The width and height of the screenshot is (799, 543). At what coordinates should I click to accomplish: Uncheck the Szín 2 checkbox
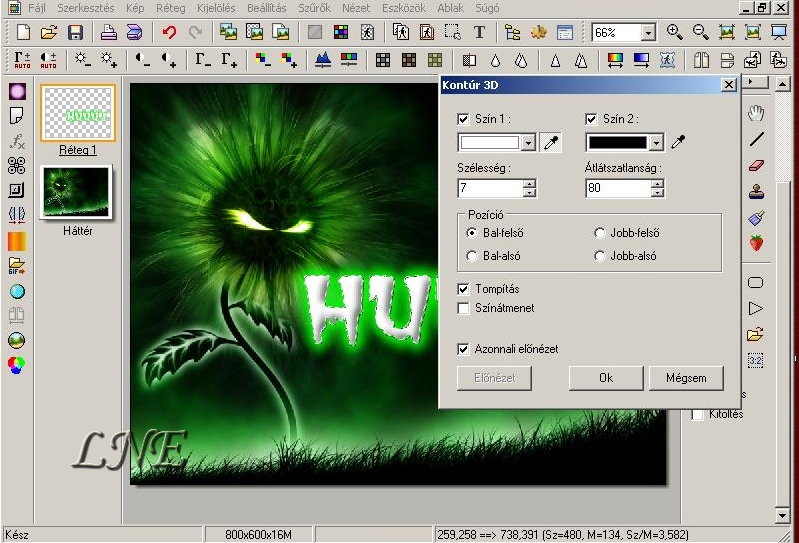pyautogui.click(x=591, y=119)
